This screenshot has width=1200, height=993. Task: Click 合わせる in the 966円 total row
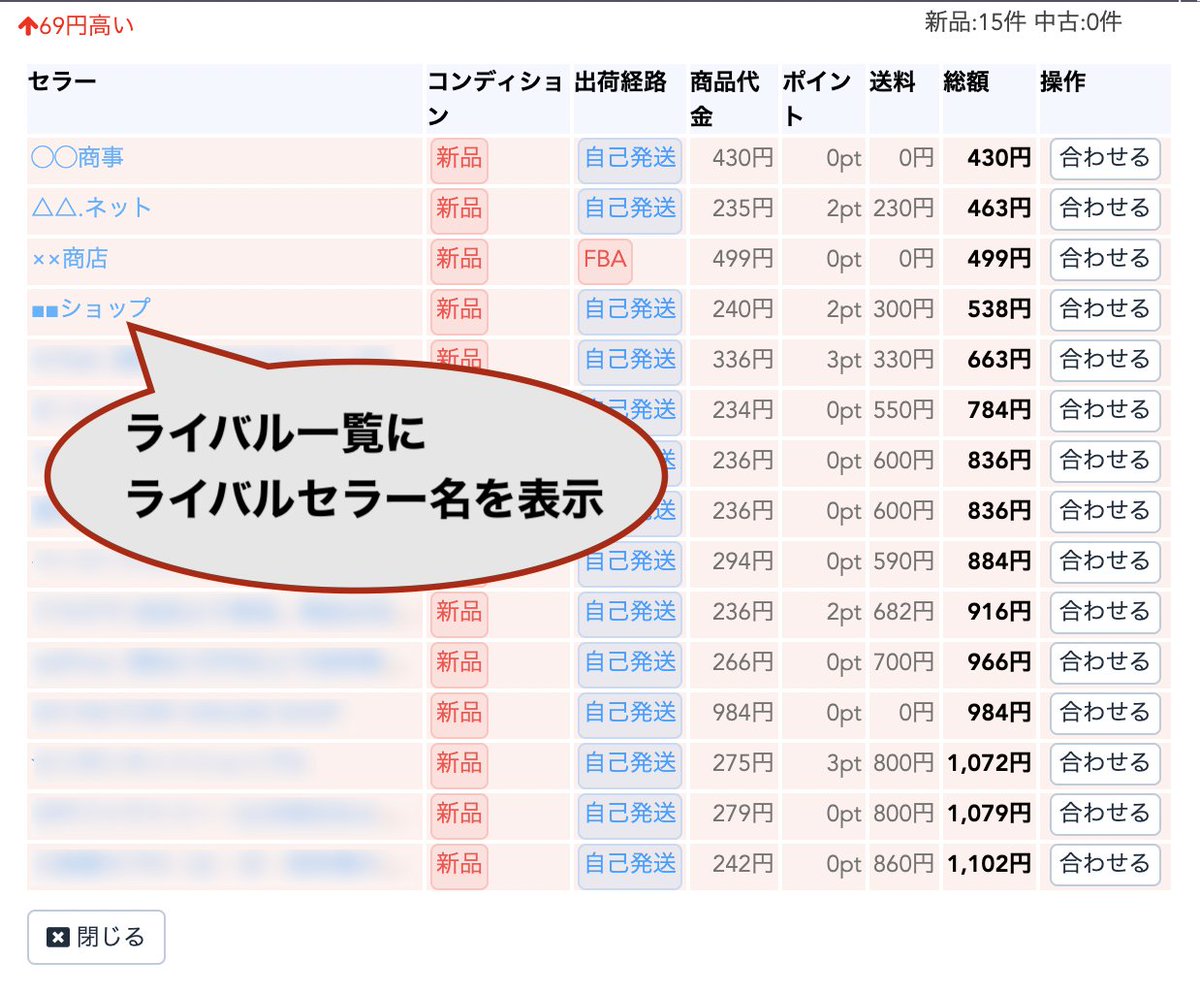coord(1105,662)
